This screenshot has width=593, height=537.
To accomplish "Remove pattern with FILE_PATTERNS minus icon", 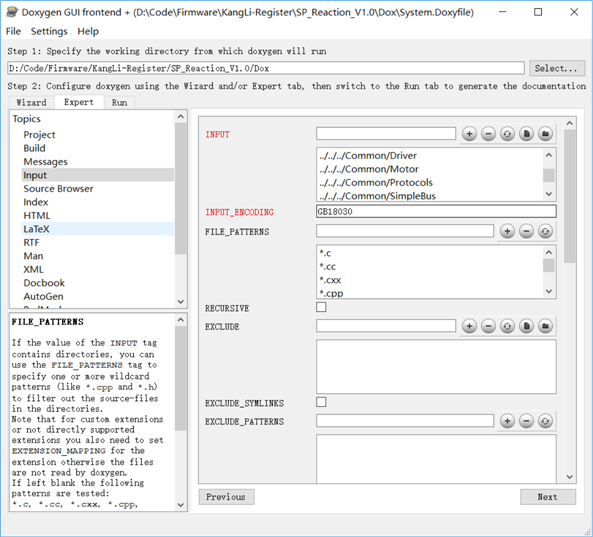I will pos(526,231).
